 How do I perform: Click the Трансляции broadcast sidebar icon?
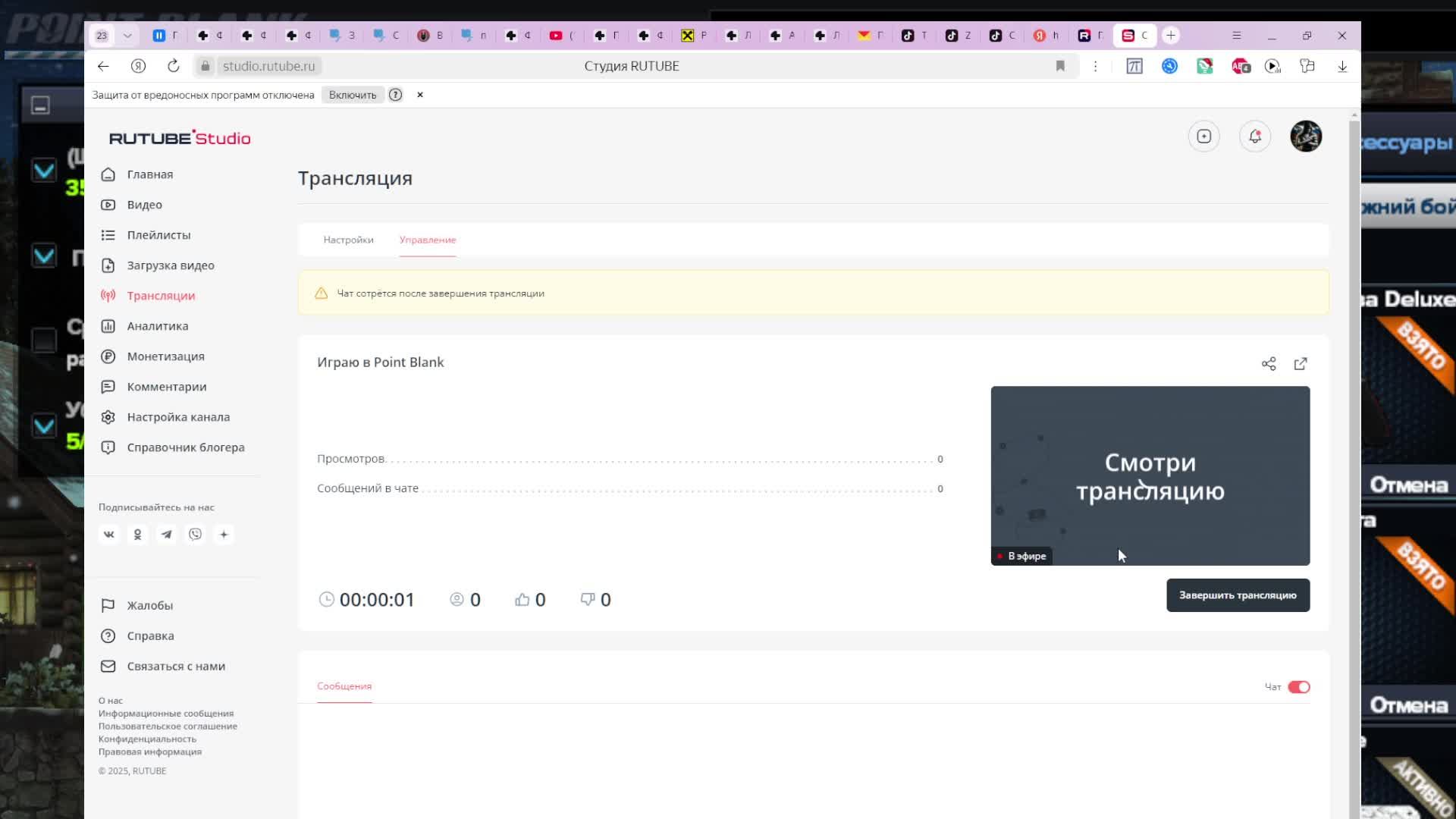tap(108, 295)
